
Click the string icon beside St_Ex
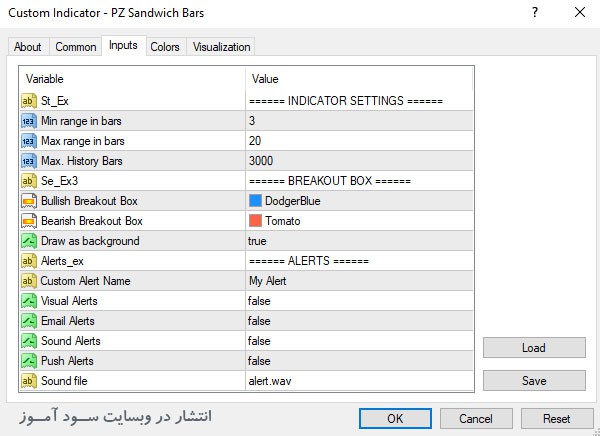pyautogui.click(x=28, y=101)
